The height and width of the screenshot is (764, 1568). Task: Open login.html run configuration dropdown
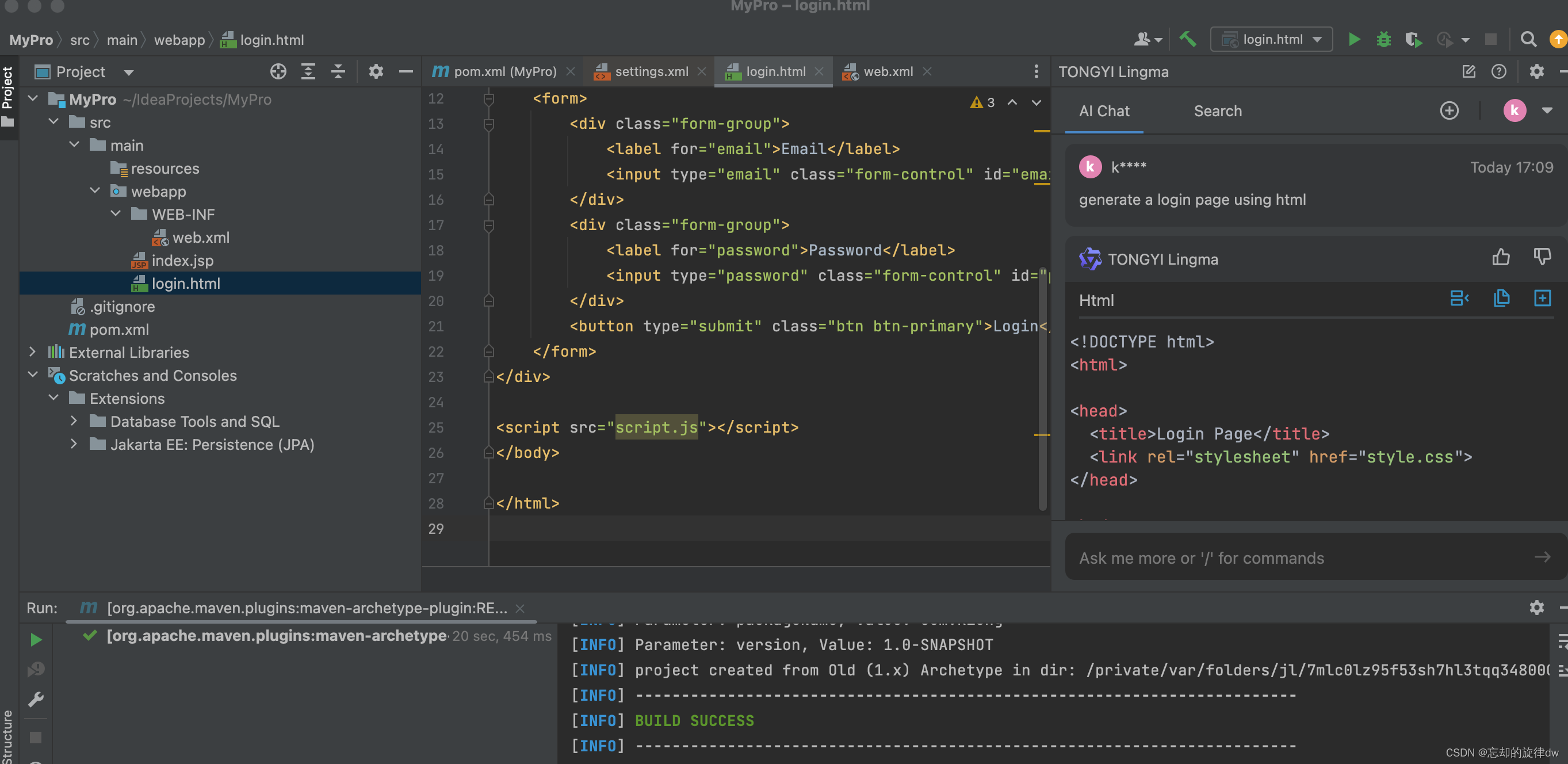[x=1271, y=40]
